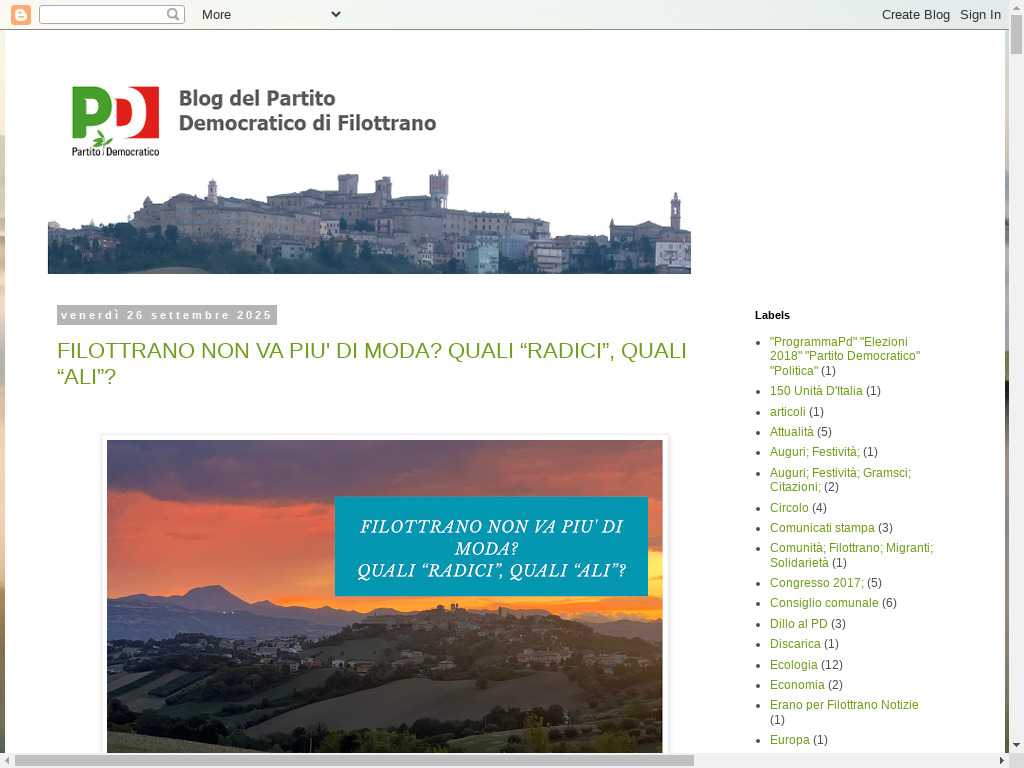Select the Consiglio comunale label
Screen dimensions: 1024x768
click(x=824, y=603)
